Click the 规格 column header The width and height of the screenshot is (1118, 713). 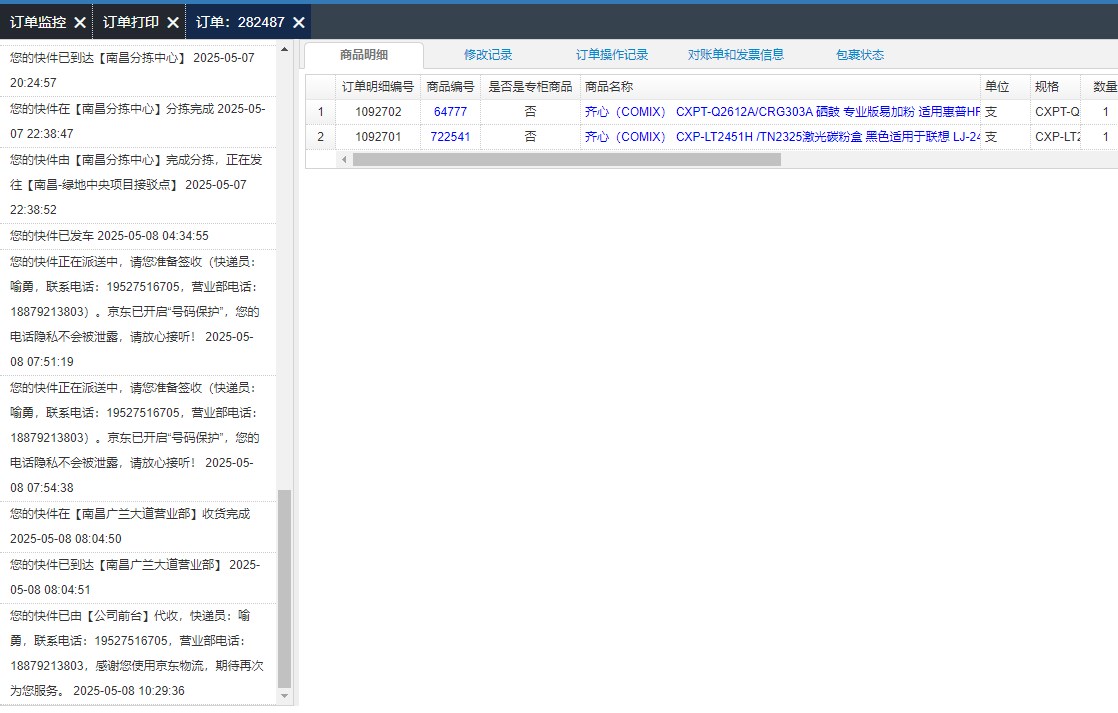pos(1055,87)
